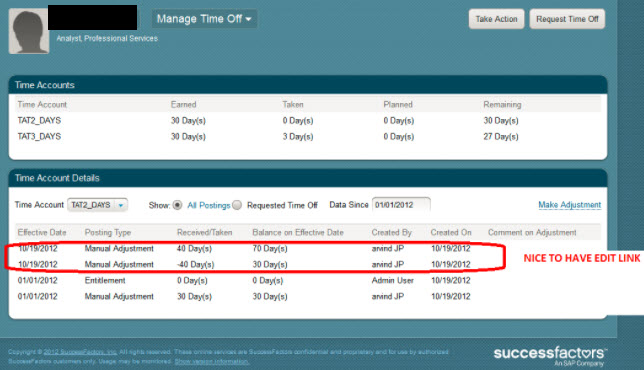Click the Analyst, Professional Services subtitle
Viewport: 644px width, 370px height.
(107, 38)
